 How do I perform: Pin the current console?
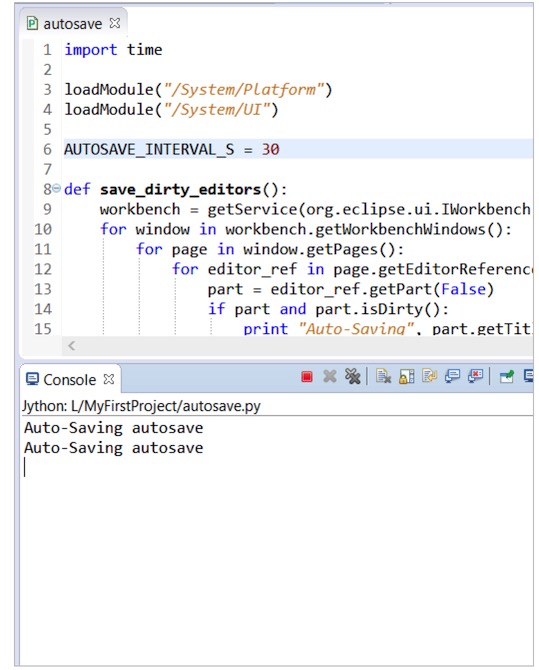click(507, 376)
